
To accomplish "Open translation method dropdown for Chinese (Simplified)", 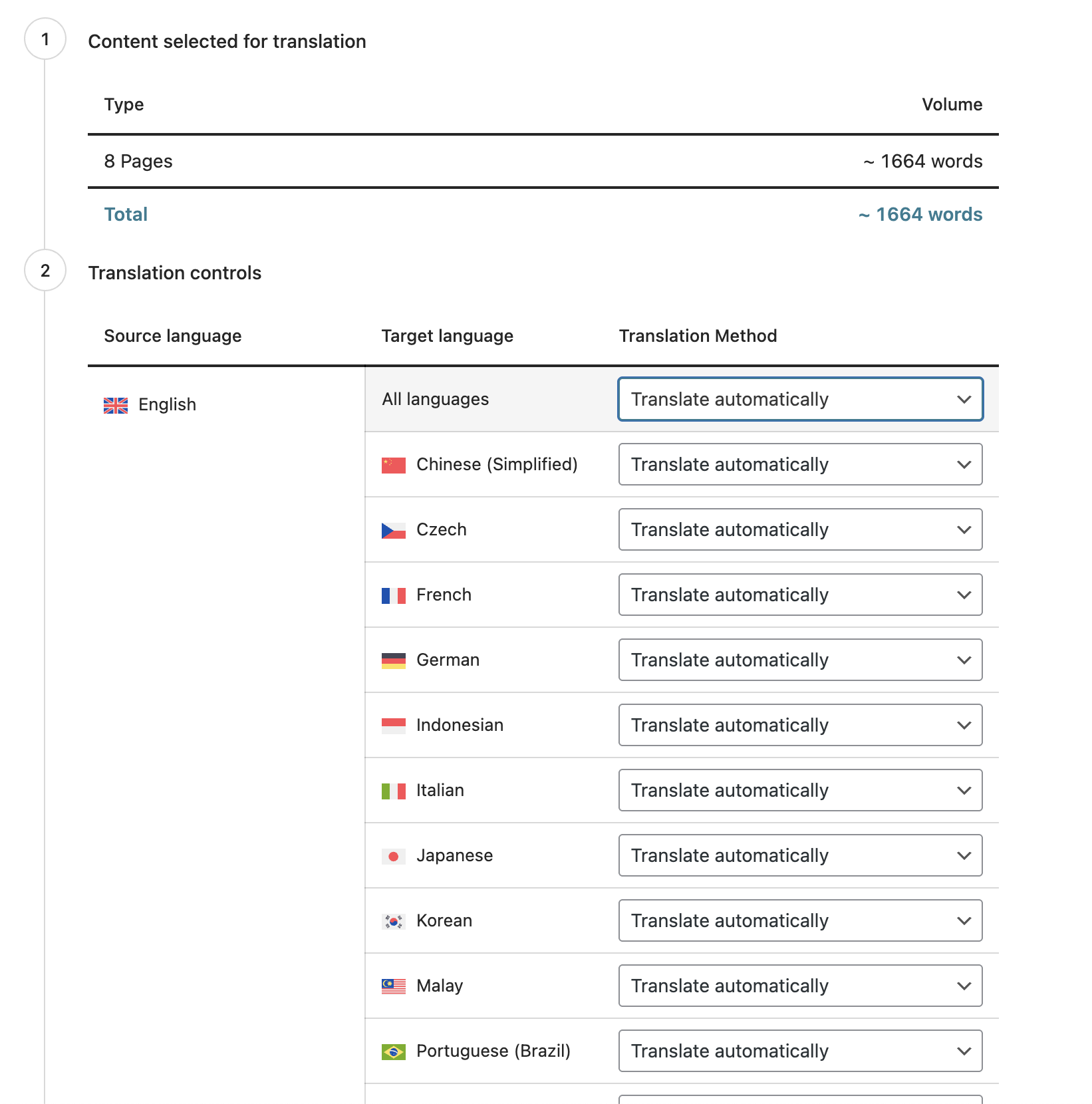I will 801,464.
